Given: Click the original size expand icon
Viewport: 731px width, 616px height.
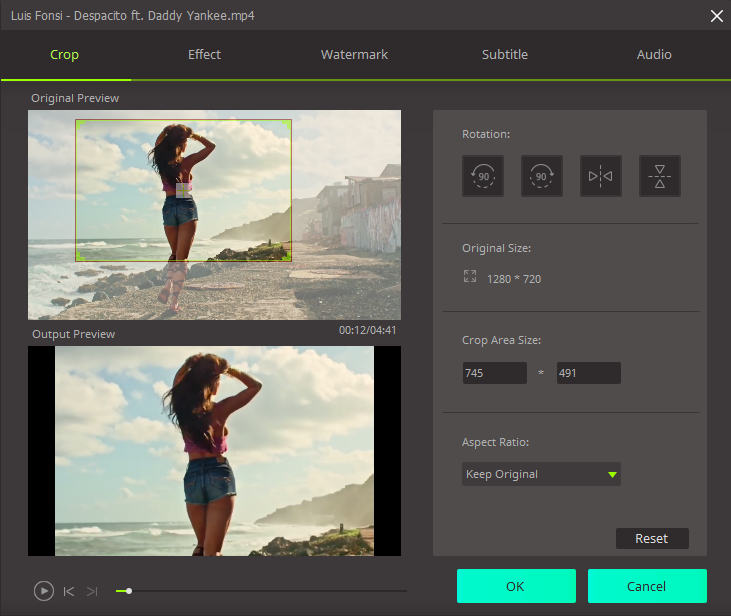Looking at the screenshot, I should tap(470, 277).
